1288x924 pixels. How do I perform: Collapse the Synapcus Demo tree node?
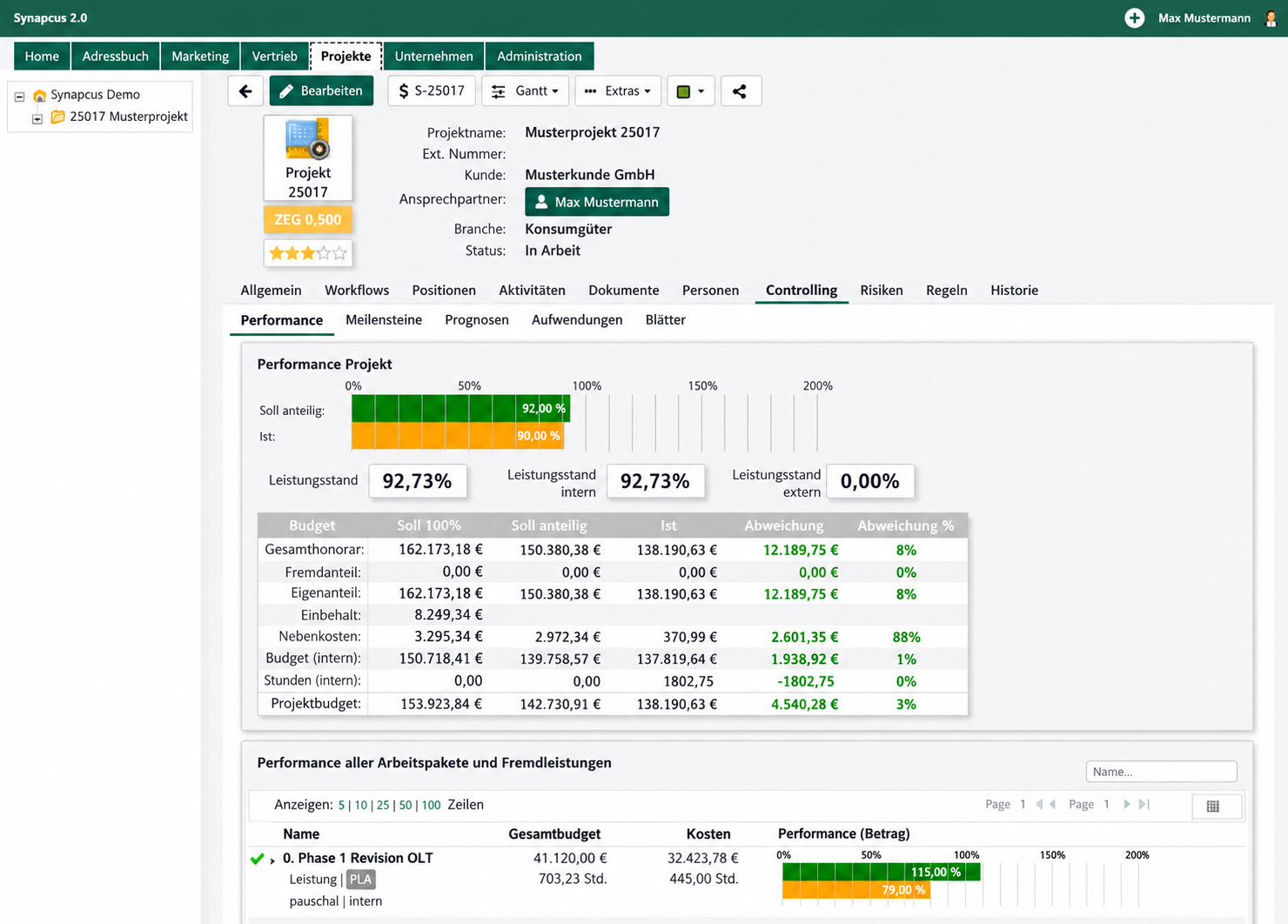tap(19, 96)
